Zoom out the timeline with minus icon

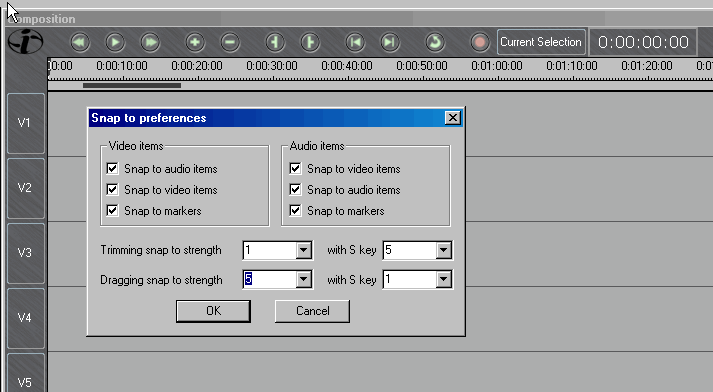(x=230, y=42)
